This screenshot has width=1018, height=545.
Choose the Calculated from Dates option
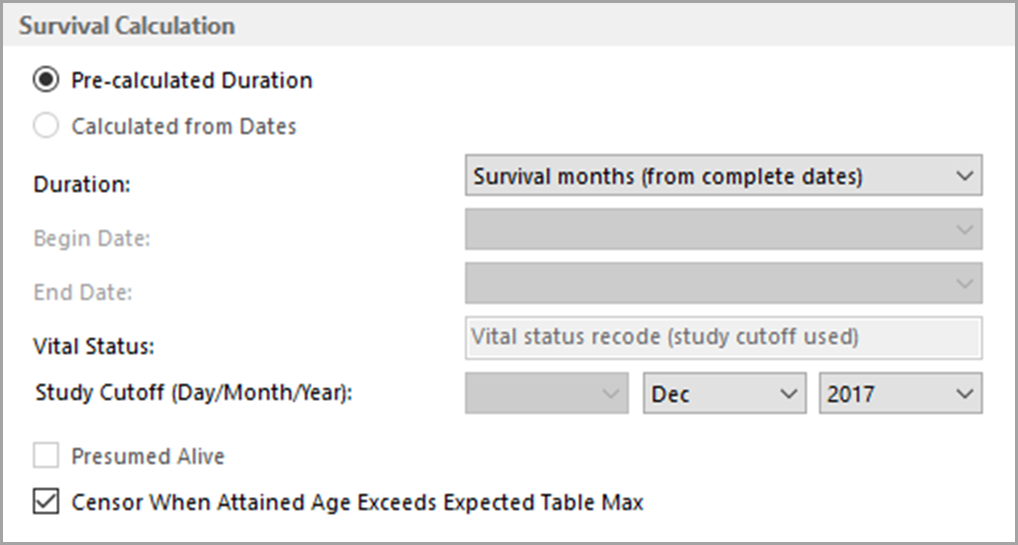pyautogui.click(x=47, y=127)
